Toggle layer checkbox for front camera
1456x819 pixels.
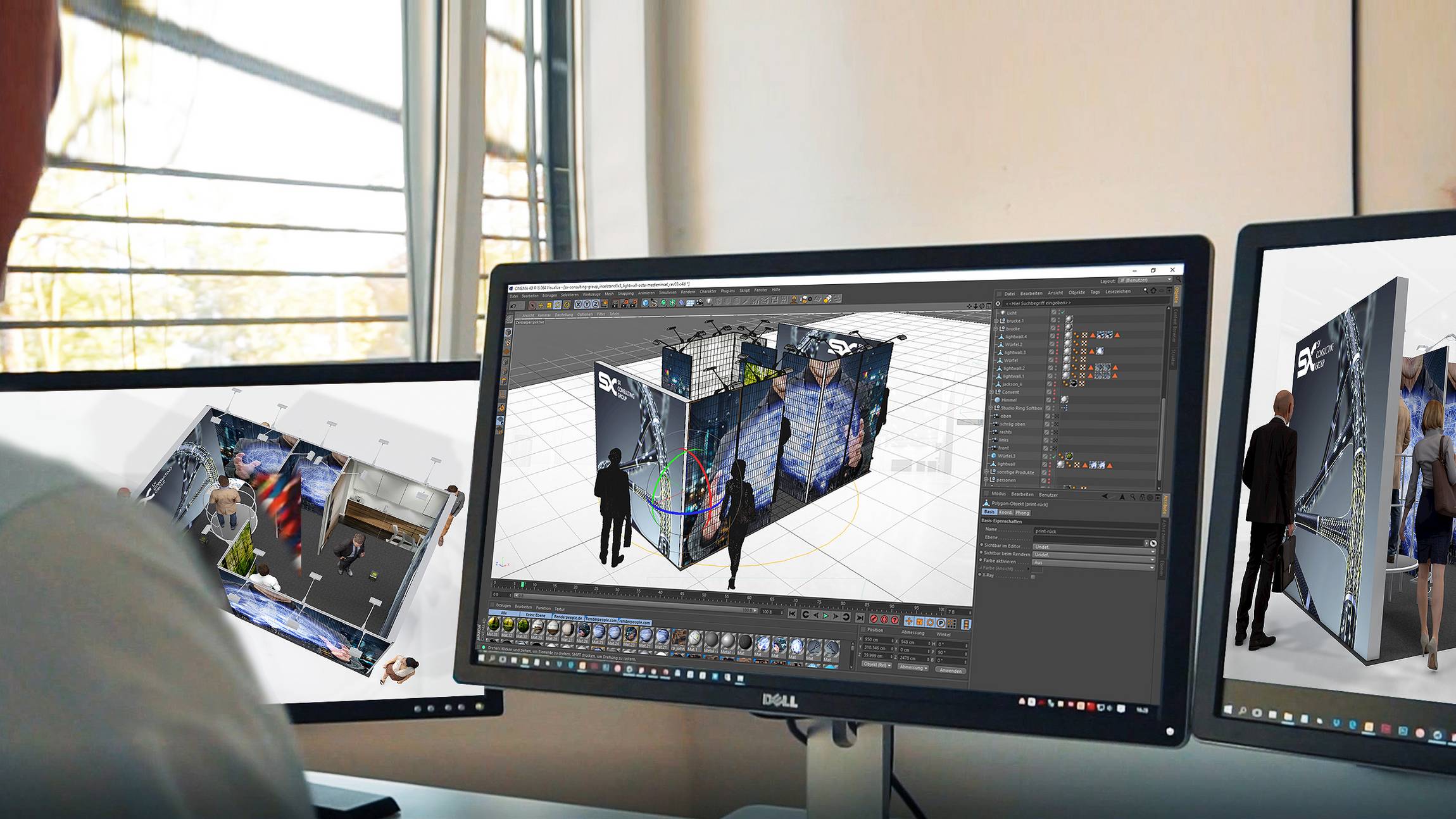(1046, 448)
